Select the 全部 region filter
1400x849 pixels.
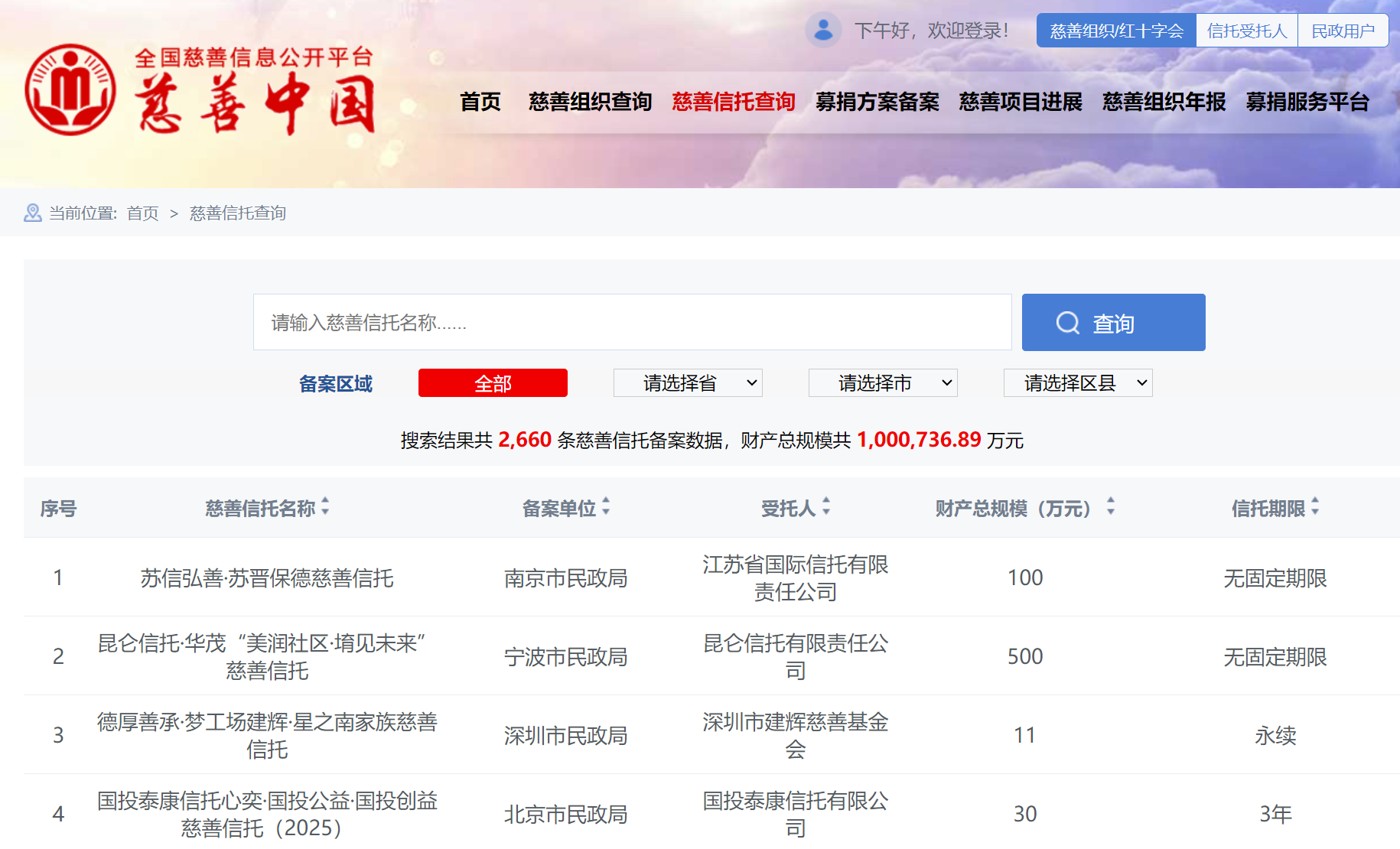(x=493, y=383)
